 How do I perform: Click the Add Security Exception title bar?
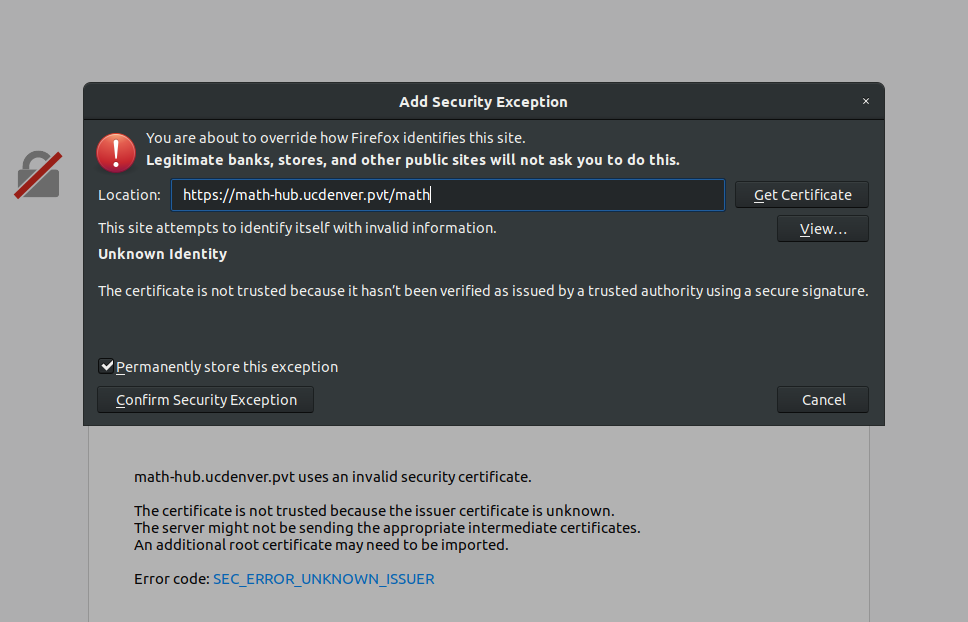pos(483,102)
